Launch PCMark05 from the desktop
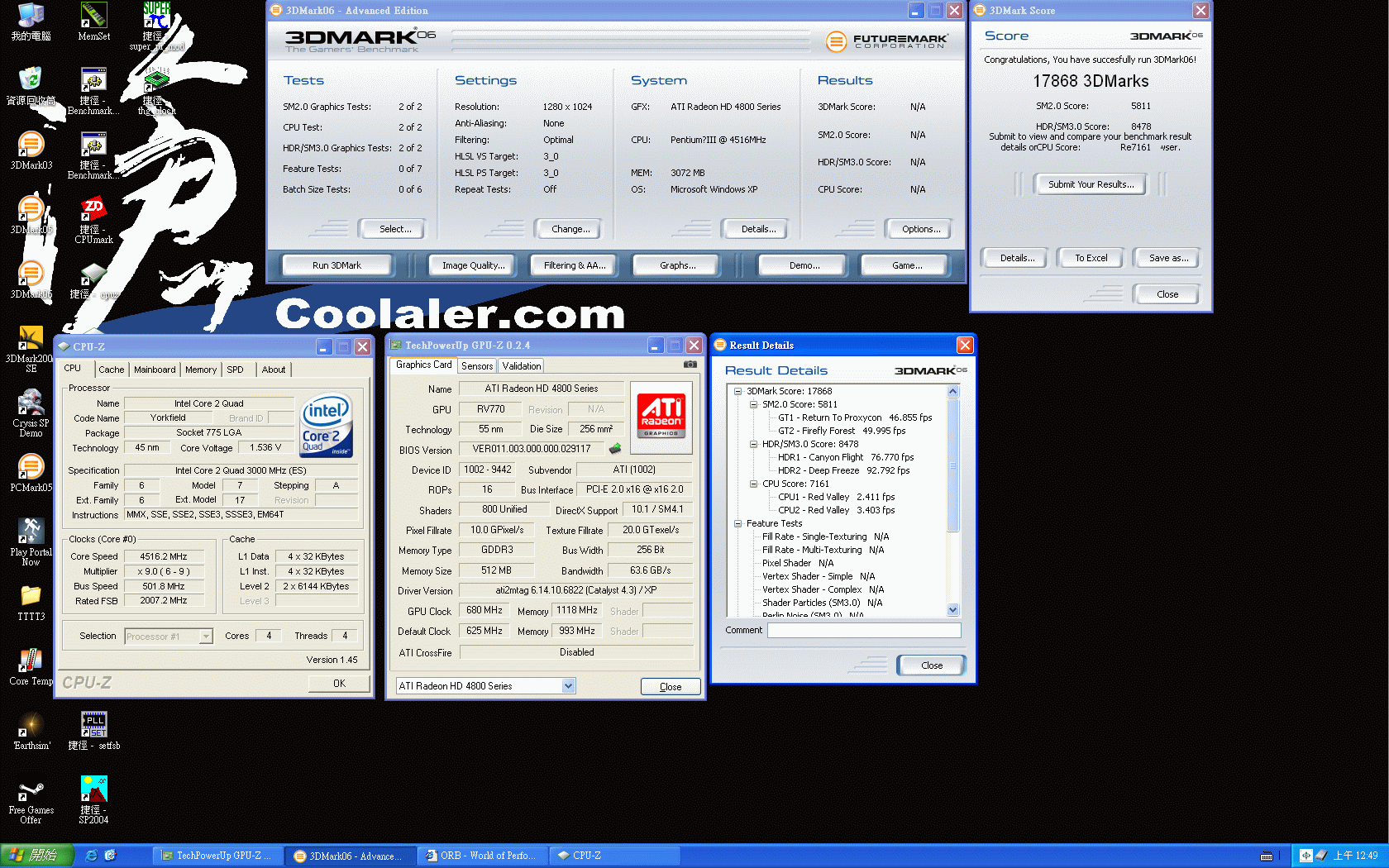 pos(31,473)
